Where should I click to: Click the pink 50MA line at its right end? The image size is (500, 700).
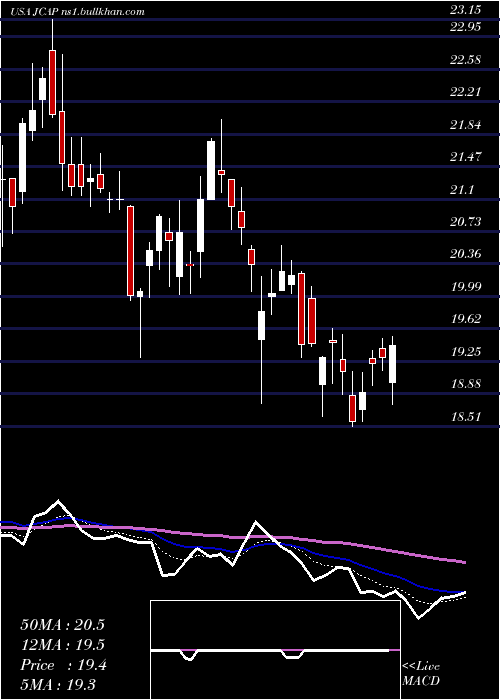coord(464,562)
